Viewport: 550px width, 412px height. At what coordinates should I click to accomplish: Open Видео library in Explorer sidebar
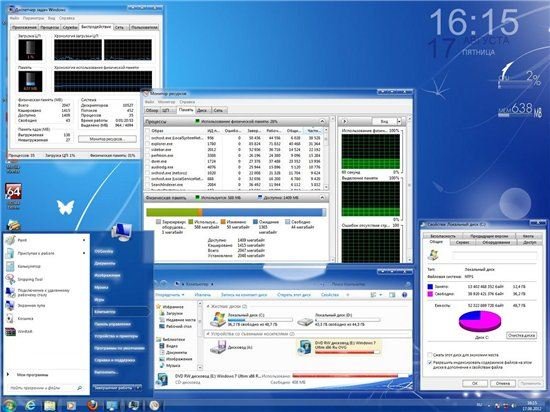(172, 346)
